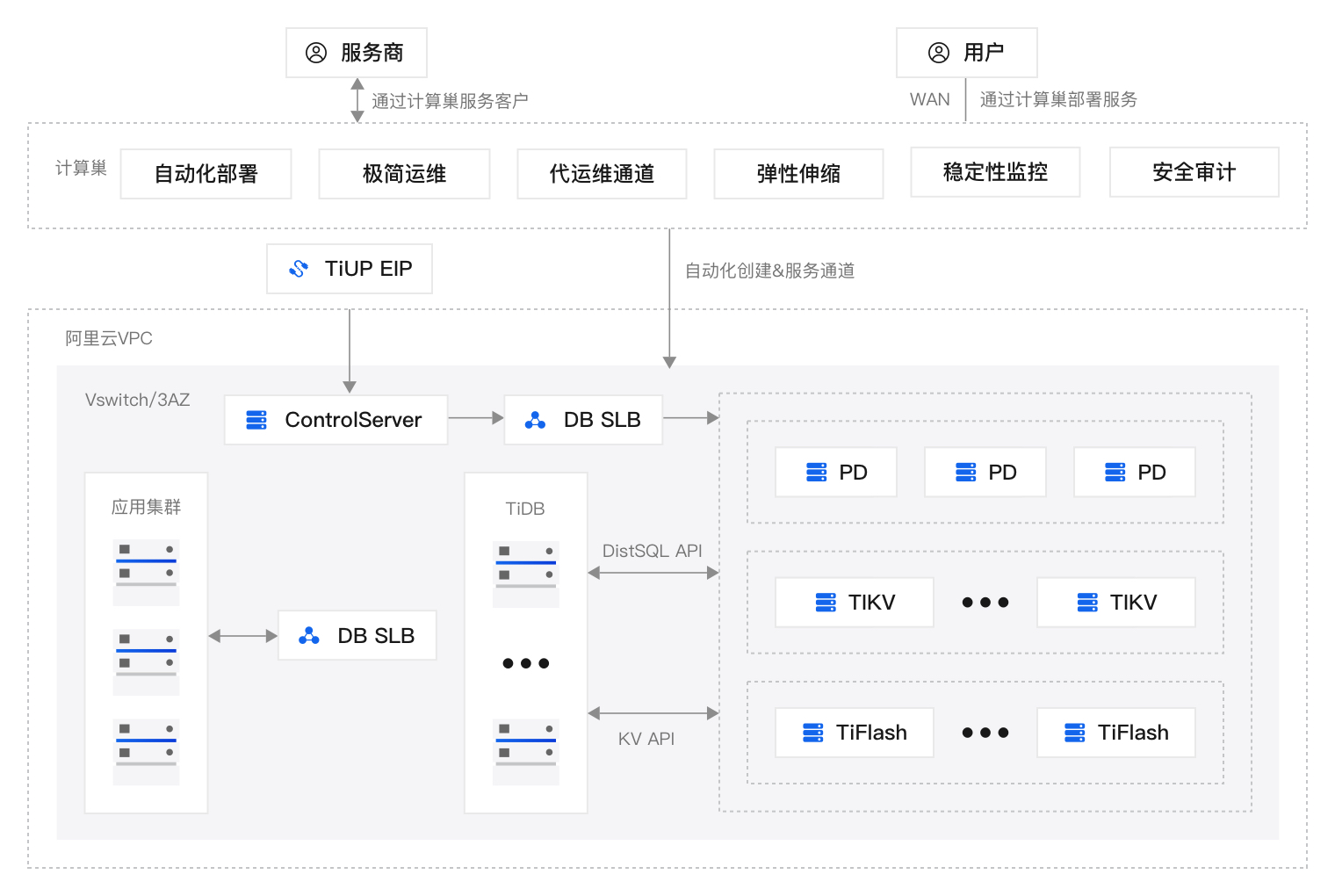
Task: Click the 自动化创建&服务通道 caption
Action: (770, 271)
